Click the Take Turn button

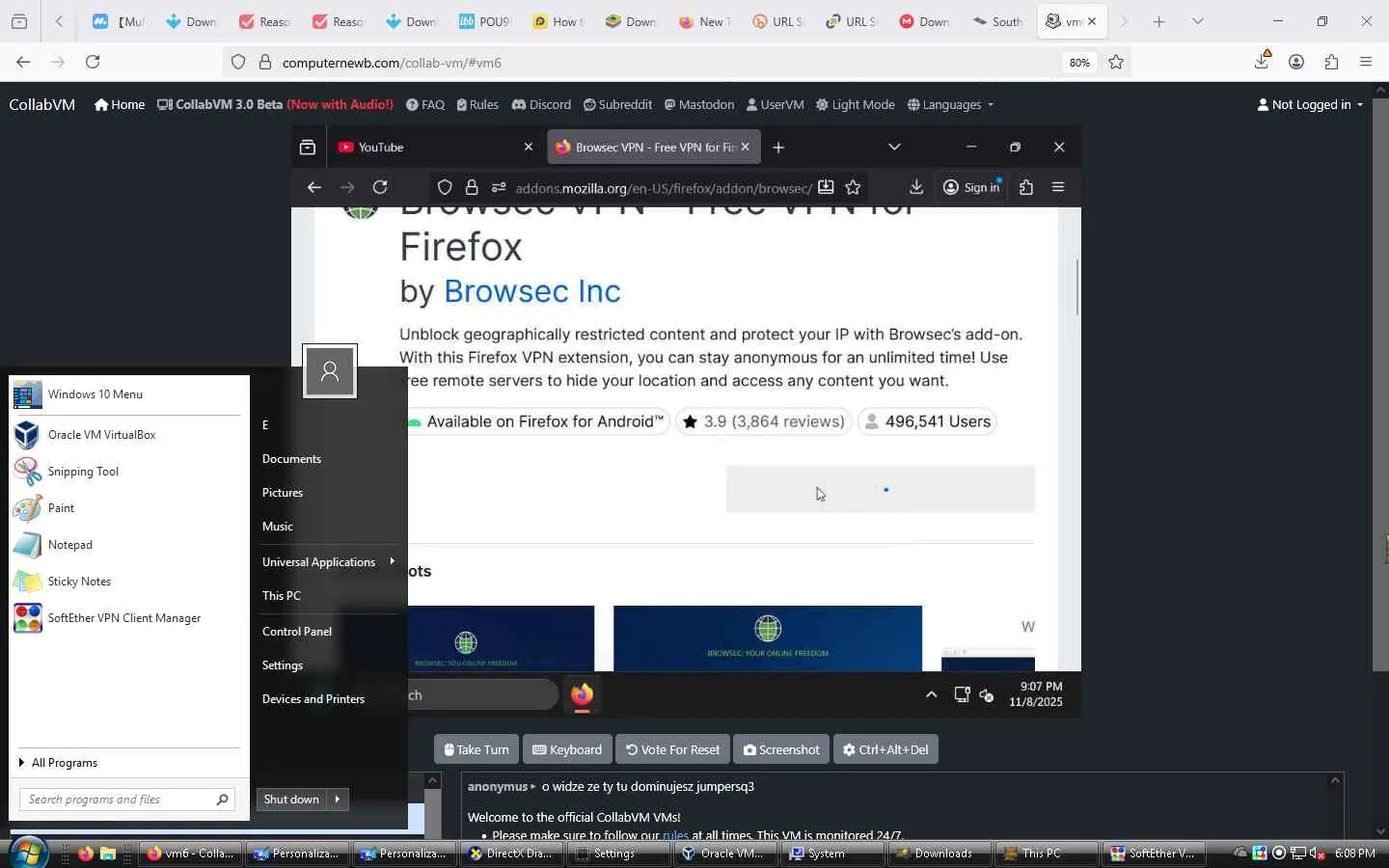pos(477,749)
